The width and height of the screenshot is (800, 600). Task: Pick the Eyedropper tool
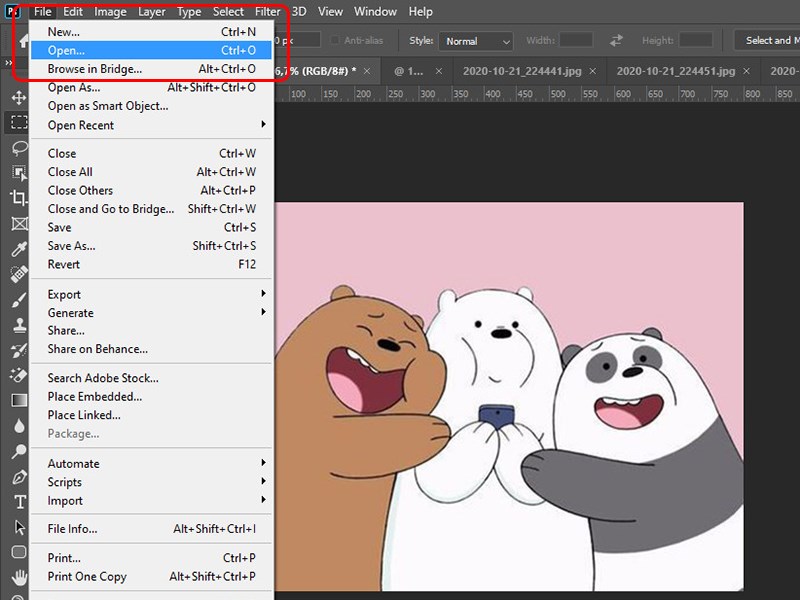(x=18, y=249)
